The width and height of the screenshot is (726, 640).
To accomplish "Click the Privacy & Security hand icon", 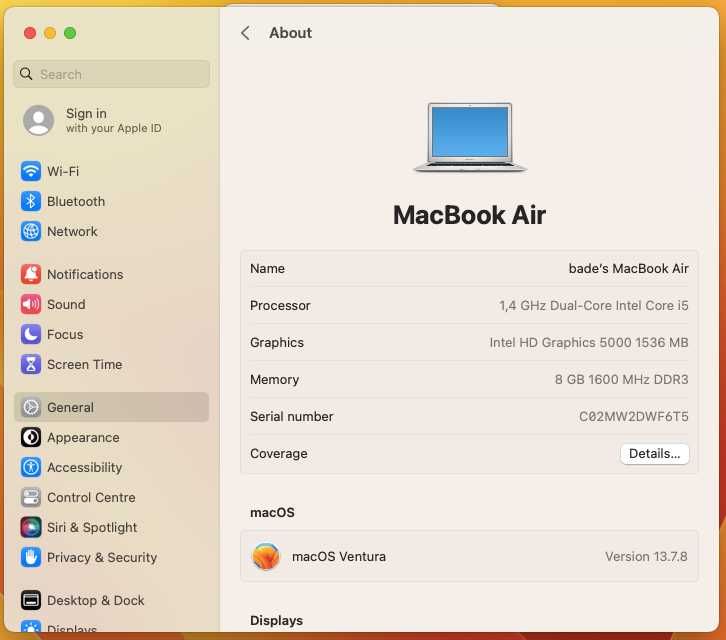I will [x=31, y=557].
